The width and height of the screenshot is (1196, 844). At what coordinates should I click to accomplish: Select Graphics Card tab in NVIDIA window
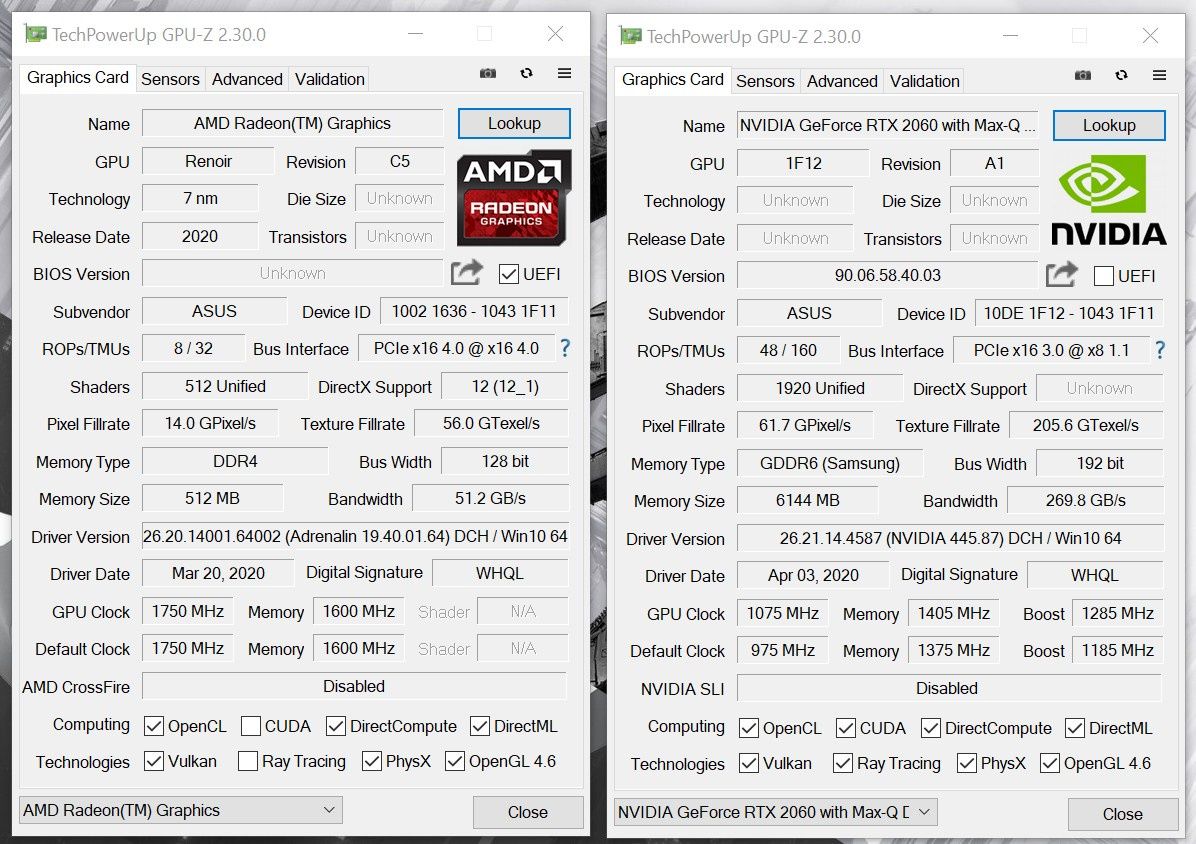[673, 79]
